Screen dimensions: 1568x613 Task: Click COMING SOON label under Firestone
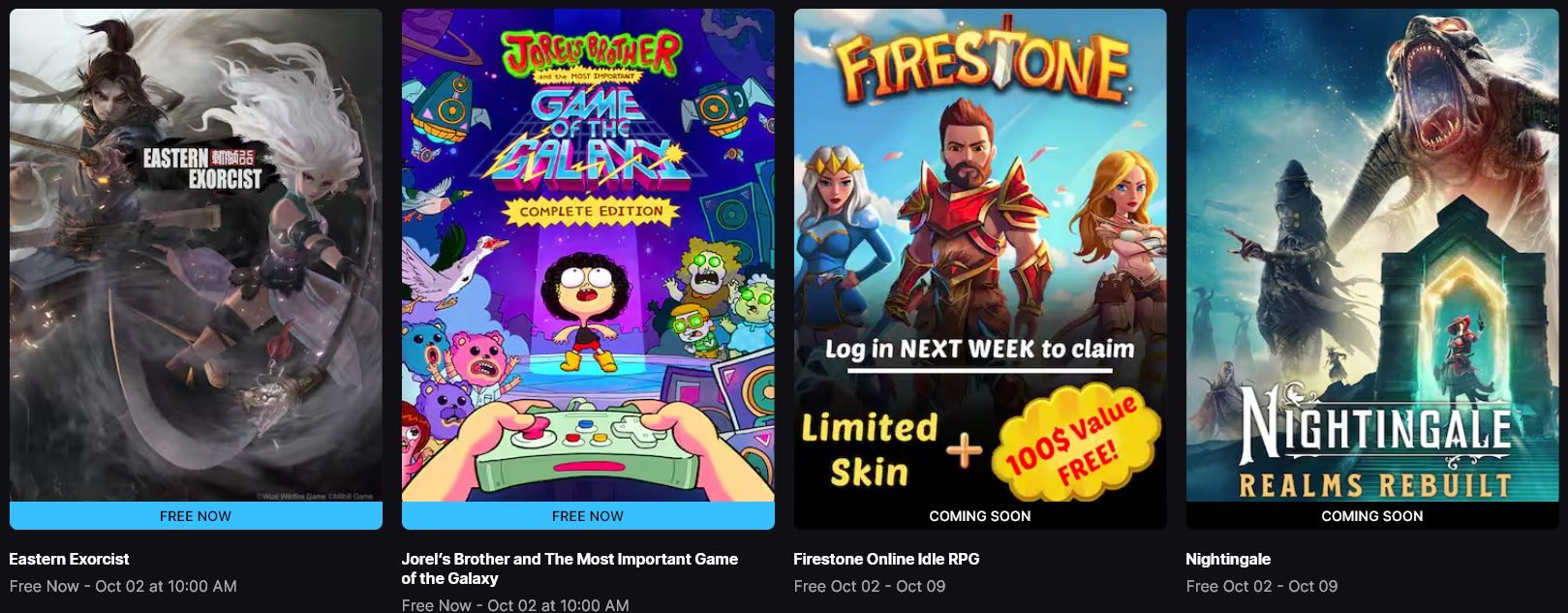click(x=980, y=516)
